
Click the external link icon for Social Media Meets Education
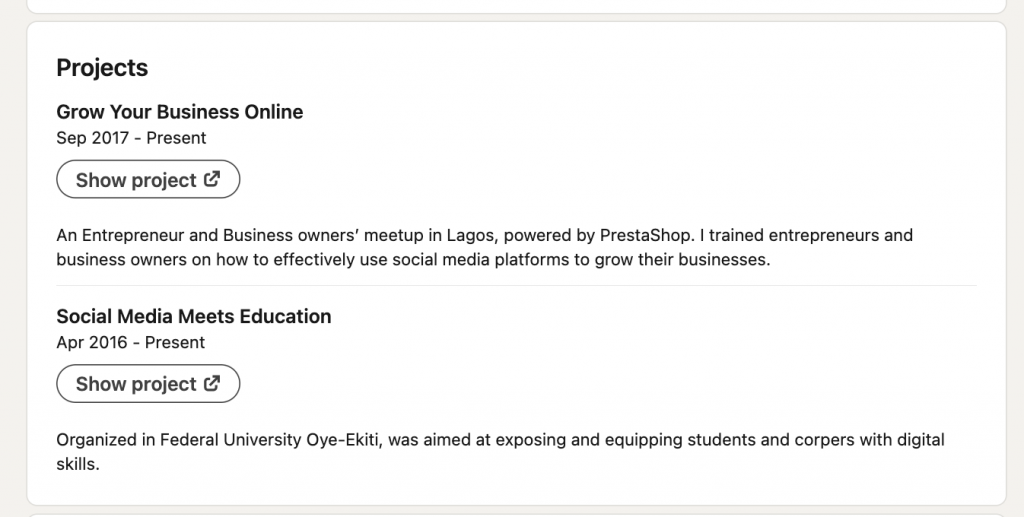212,384
